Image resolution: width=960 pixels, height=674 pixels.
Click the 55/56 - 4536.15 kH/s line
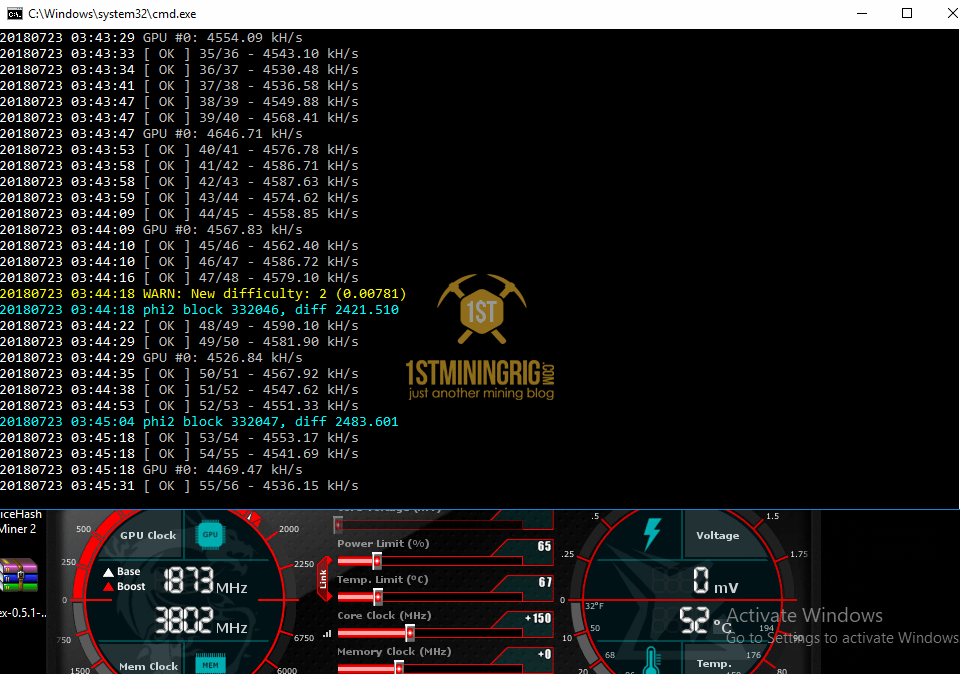pos(179,485)
